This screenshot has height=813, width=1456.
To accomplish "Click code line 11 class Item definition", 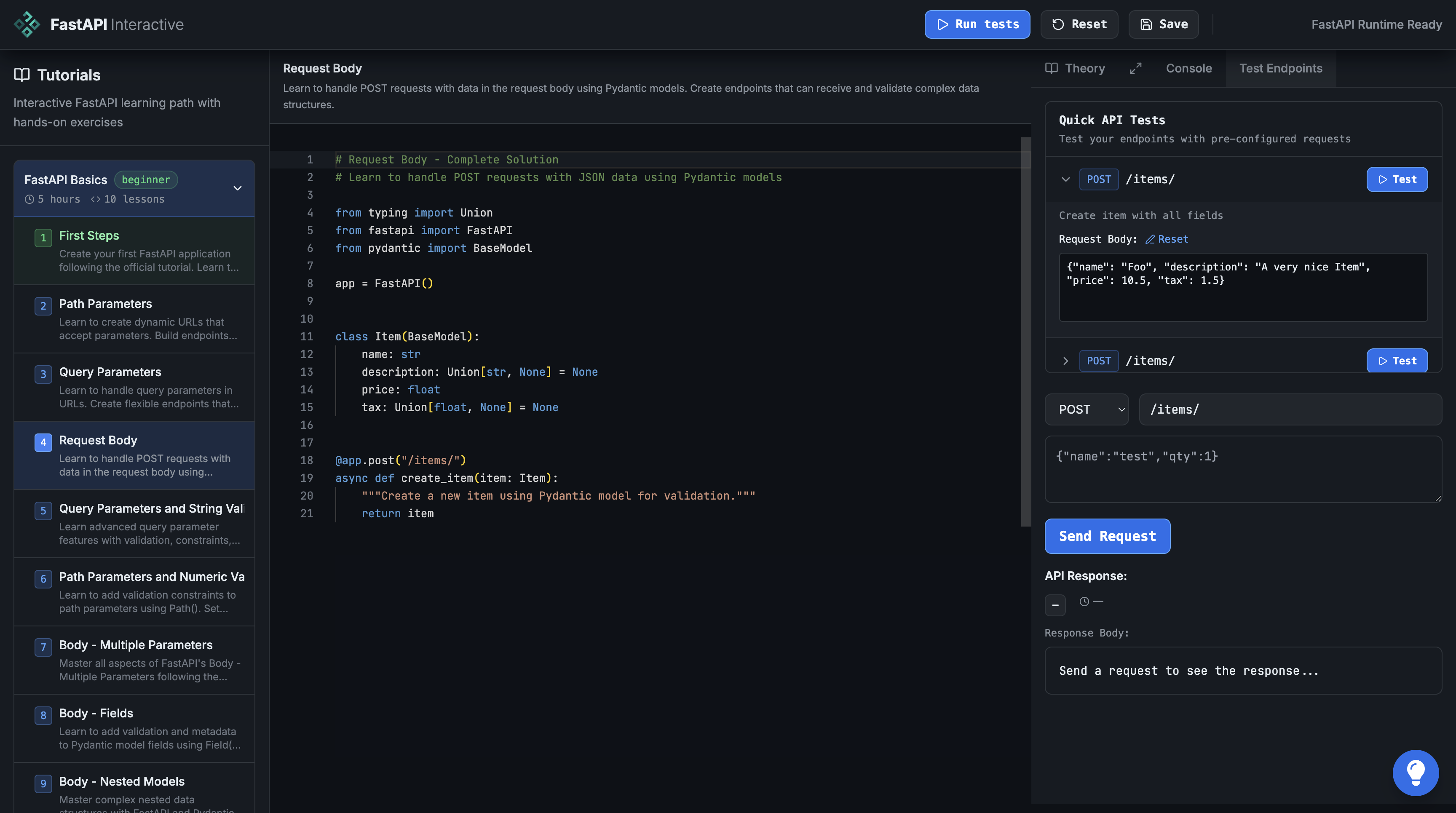I will coord(407,336).
